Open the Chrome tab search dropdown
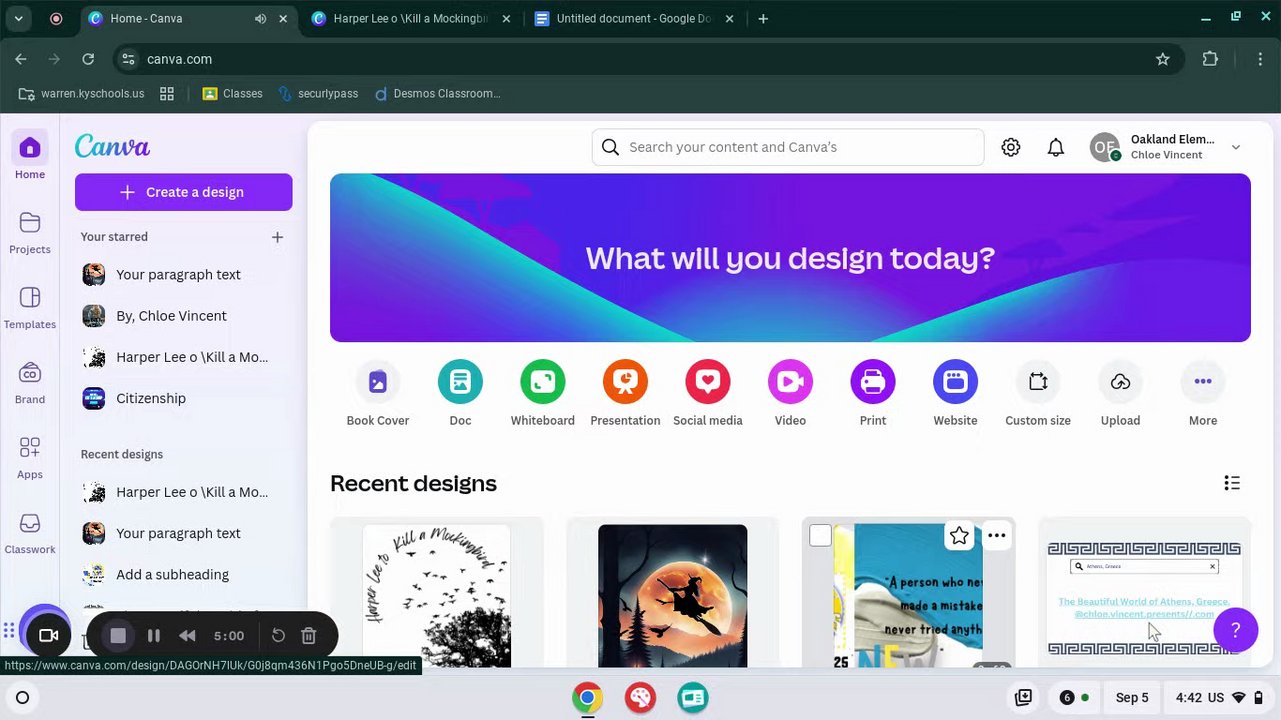 (18, 19)
